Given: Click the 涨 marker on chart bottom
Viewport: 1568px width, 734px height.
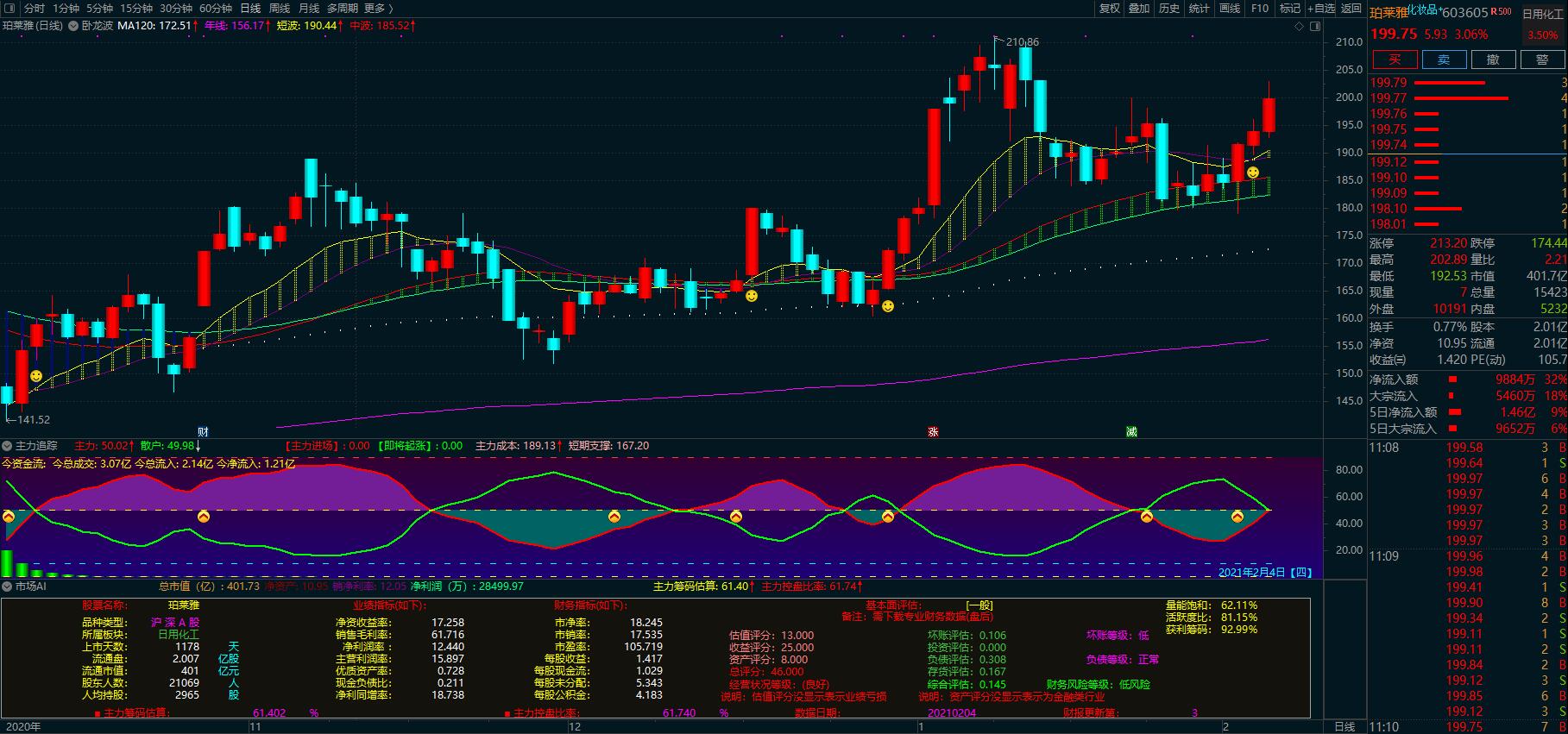Looking at the screenshot, I should pyautogui.click(x=933, y=431).
